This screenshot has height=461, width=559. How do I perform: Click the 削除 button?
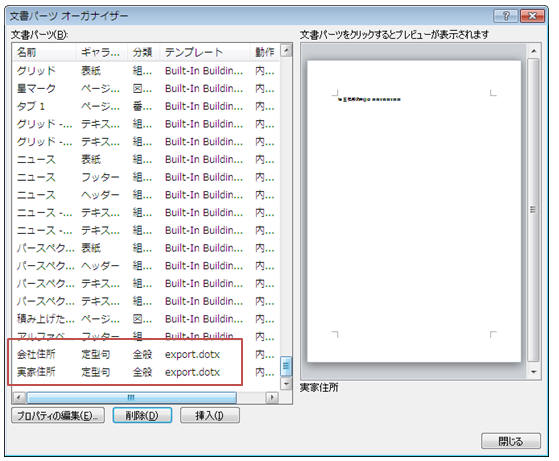(x=142, y=416)
